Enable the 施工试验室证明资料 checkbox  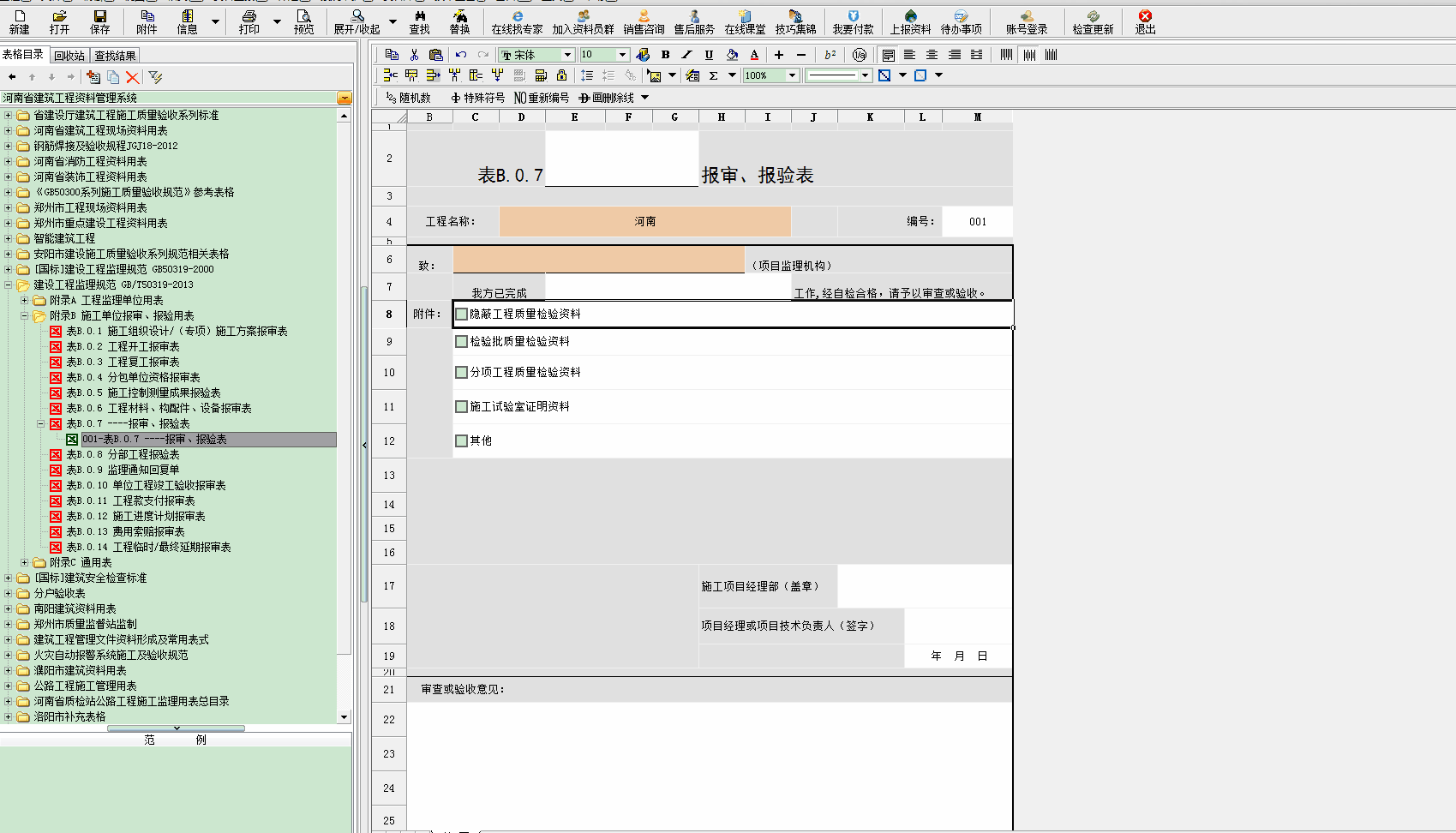pyautogui.click(x=462, y=407)
